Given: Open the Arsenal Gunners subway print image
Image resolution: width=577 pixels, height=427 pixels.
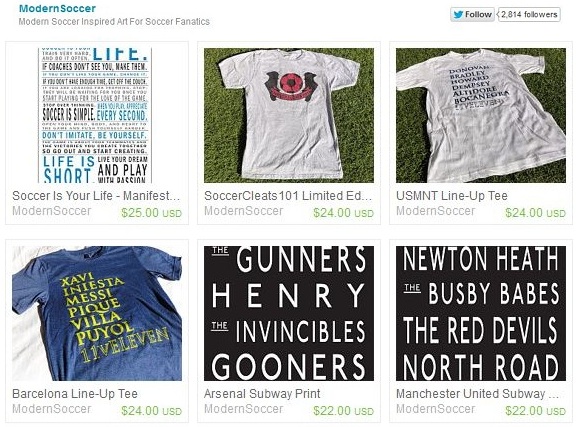Looking at the screenshot, I should [x=289, y=313].
